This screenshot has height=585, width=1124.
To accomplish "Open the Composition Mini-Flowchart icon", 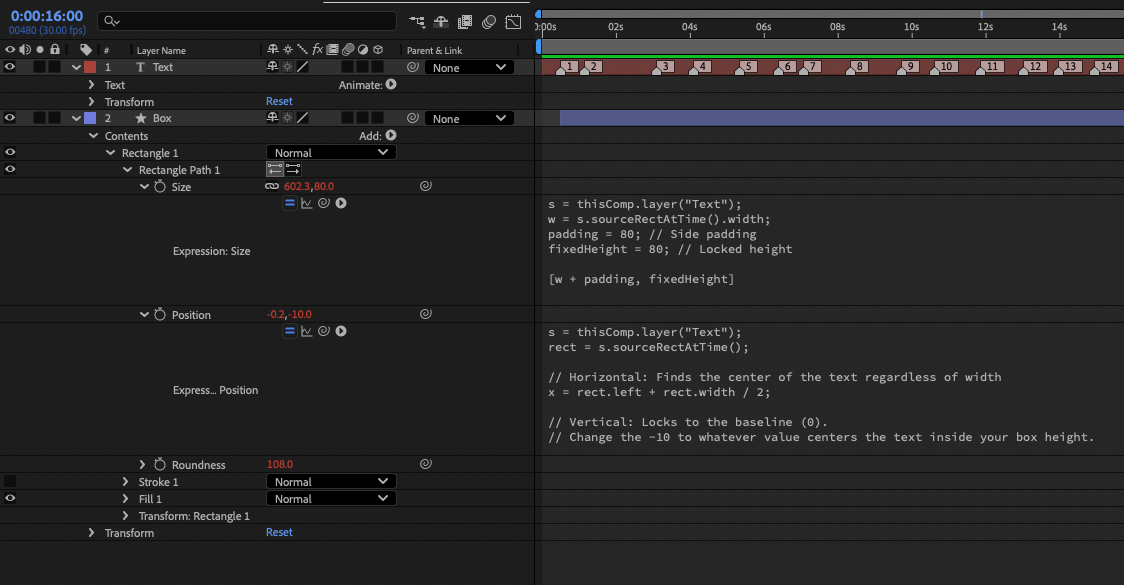I will 417,21.
